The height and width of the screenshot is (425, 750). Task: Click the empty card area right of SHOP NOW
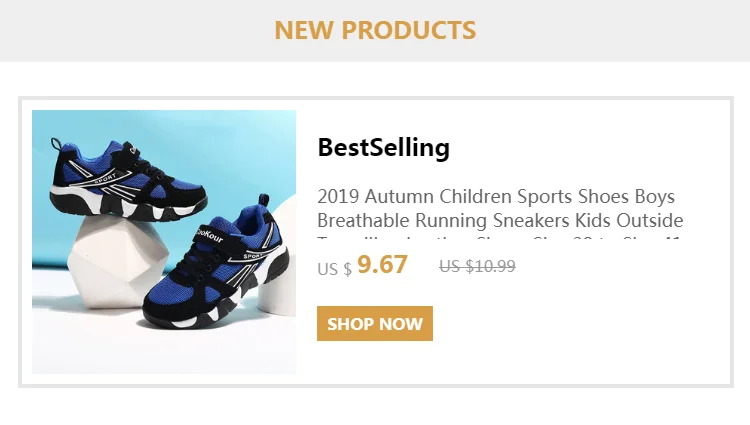(580, 324)
